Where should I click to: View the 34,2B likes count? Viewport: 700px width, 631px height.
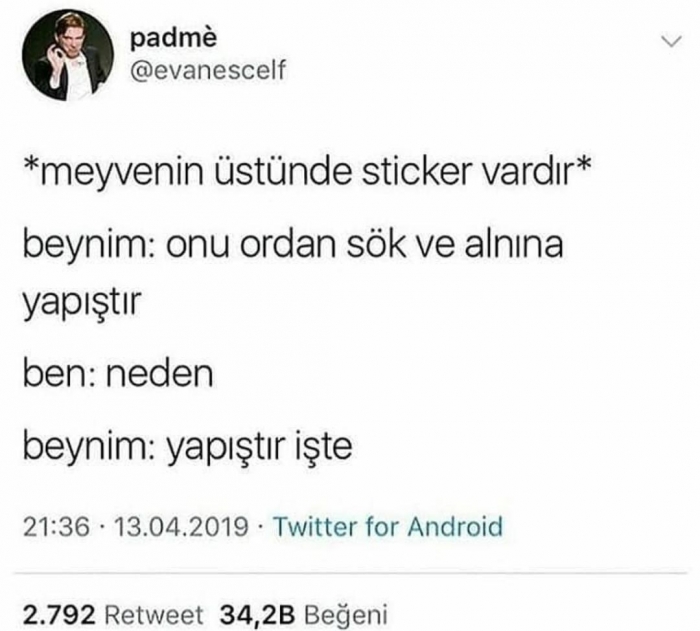tap(258, 615)
